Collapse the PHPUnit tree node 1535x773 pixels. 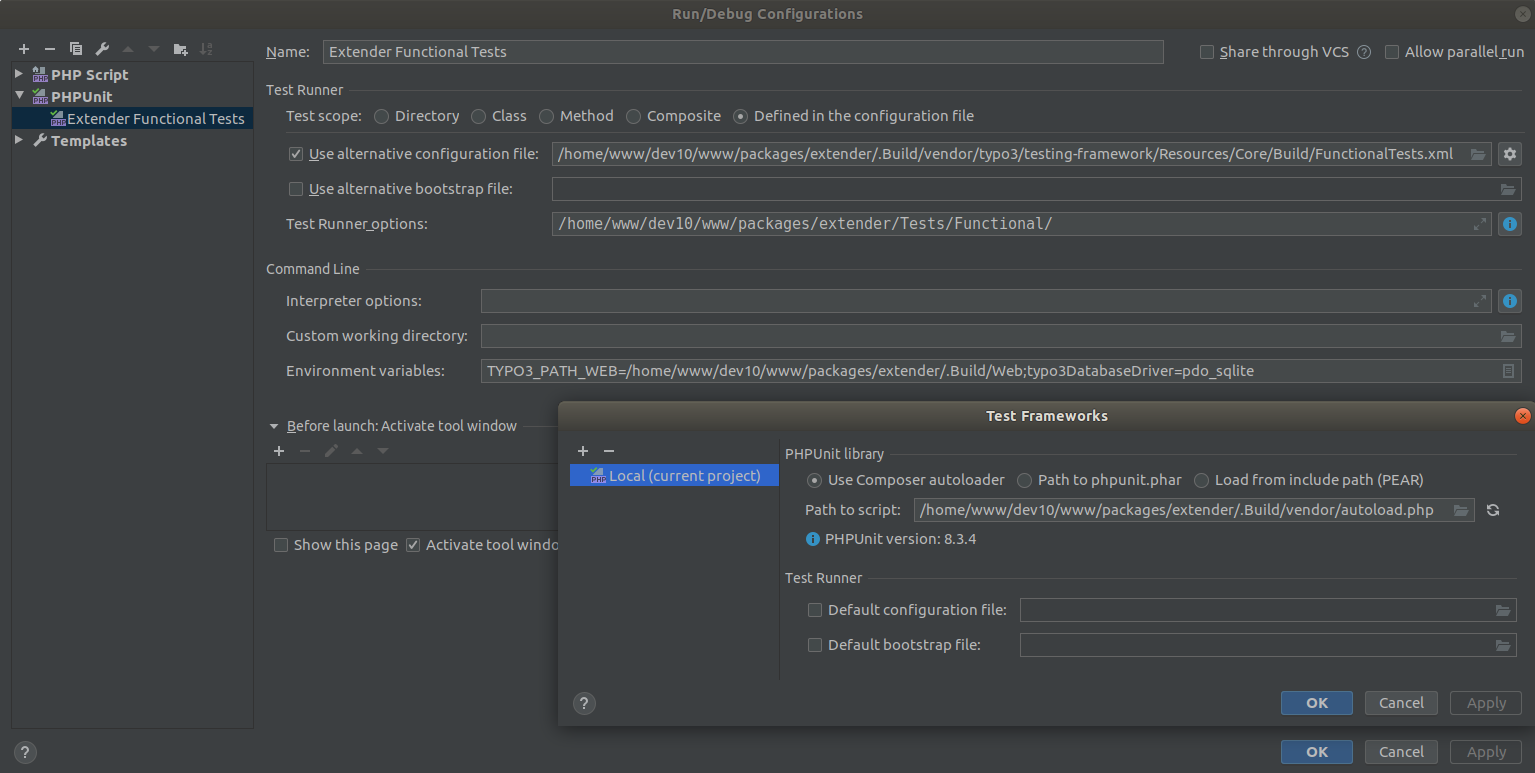pyautogui.click(x=18, y=96)
